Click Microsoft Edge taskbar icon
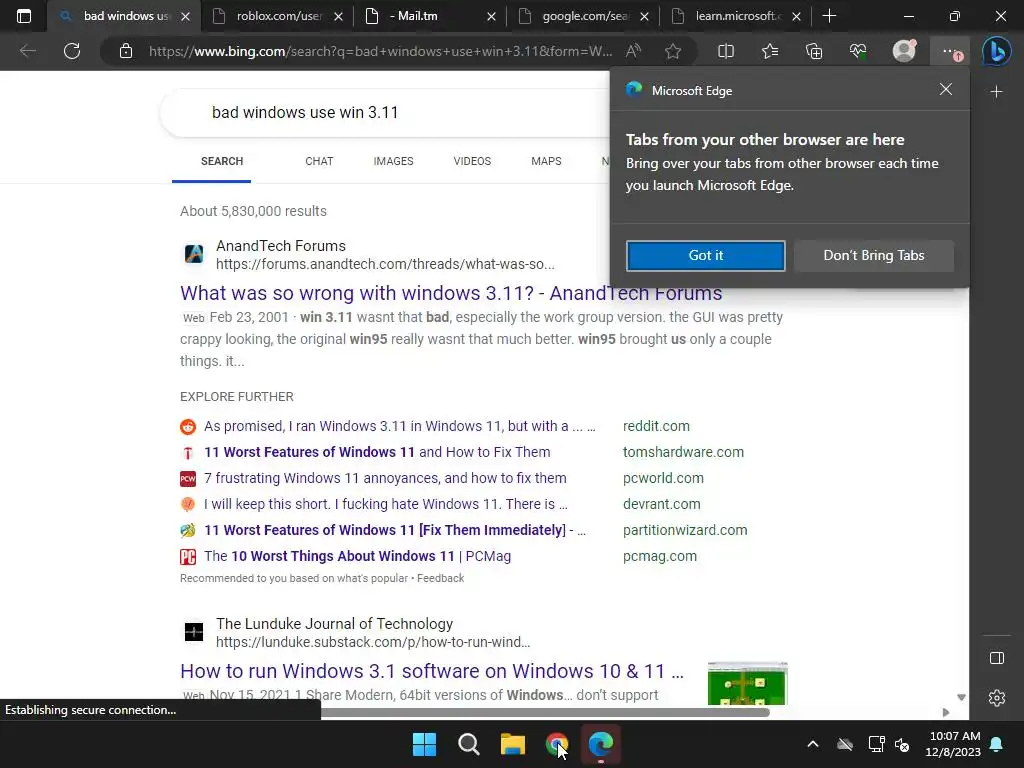Viewport: 1024px width, 768px height. tap(601, 744)
